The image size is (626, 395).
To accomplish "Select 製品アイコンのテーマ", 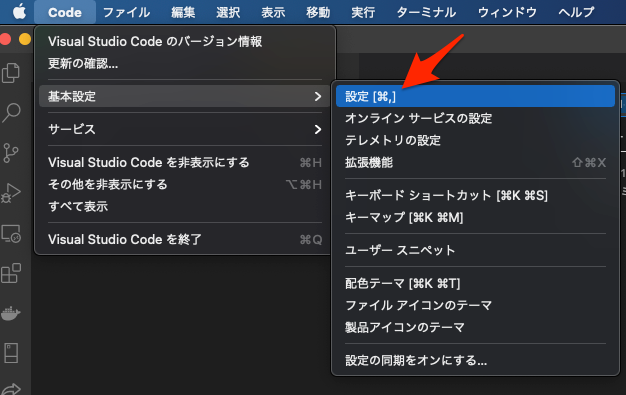I will (x=475, y=328).
